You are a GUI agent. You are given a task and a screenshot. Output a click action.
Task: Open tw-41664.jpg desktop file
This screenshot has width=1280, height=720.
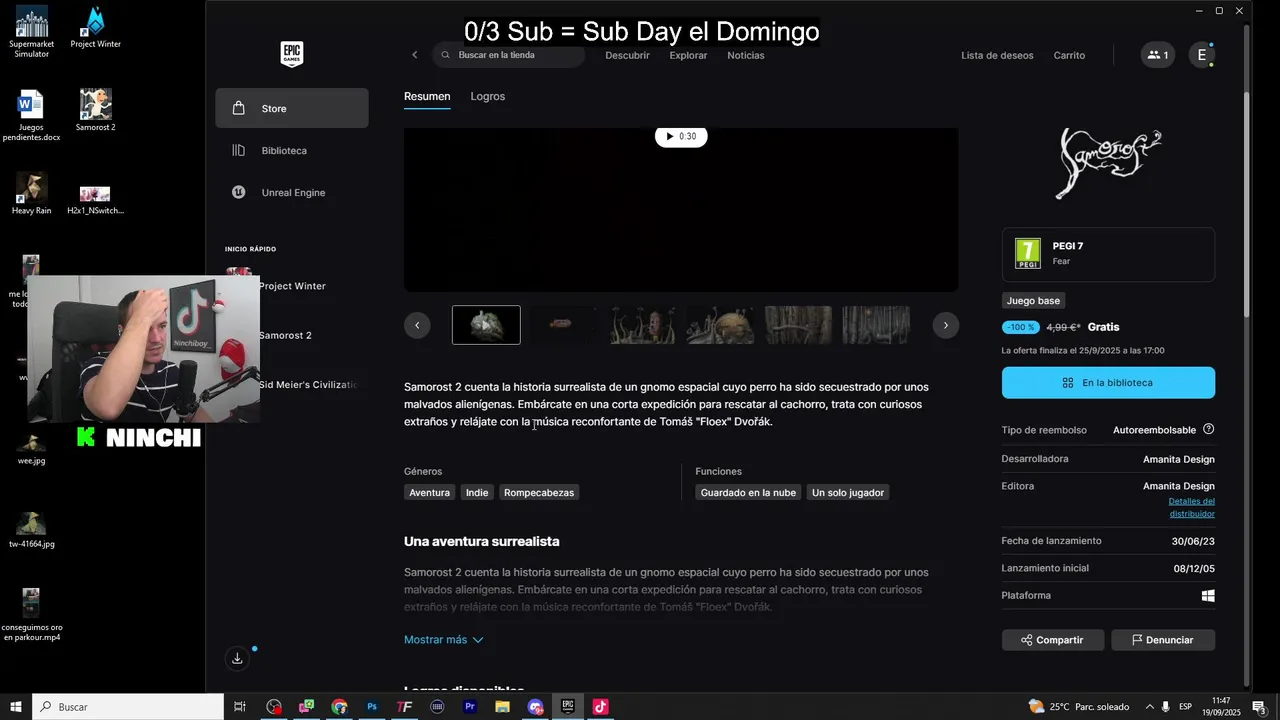click(31, 530)
